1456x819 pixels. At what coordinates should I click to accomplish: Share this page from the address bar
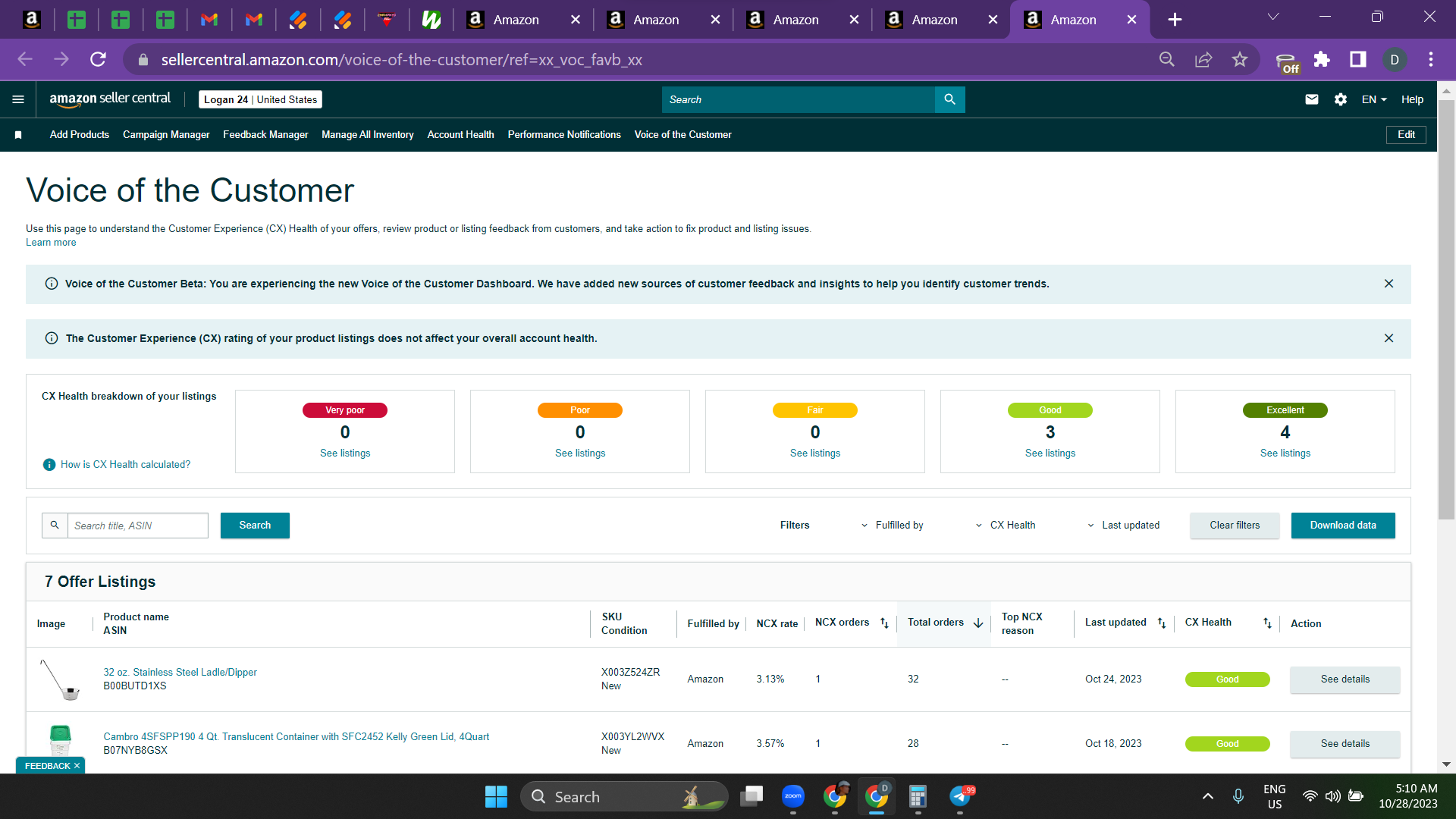click(1203, 59)
